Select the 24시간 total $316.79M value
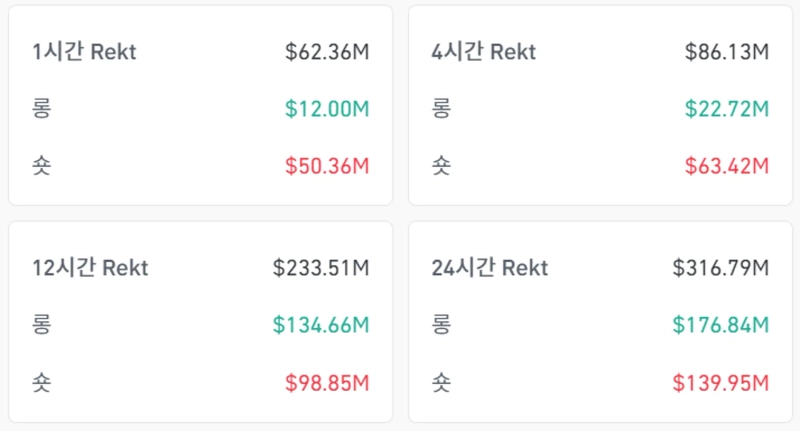Screen dimensions: 800x431 tap(721, 268)
